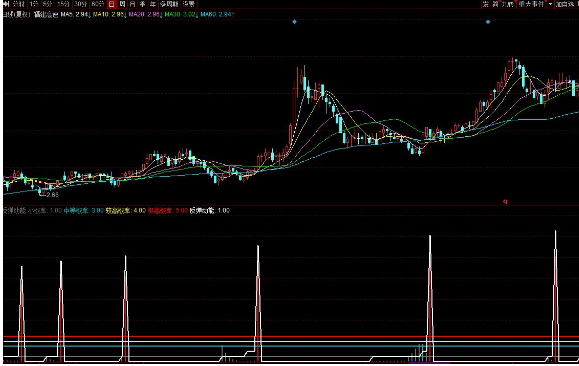Viewport: 579px width, 366px height.
Task: Switch to the 周 weekly tab
Action: coord(123,4)
